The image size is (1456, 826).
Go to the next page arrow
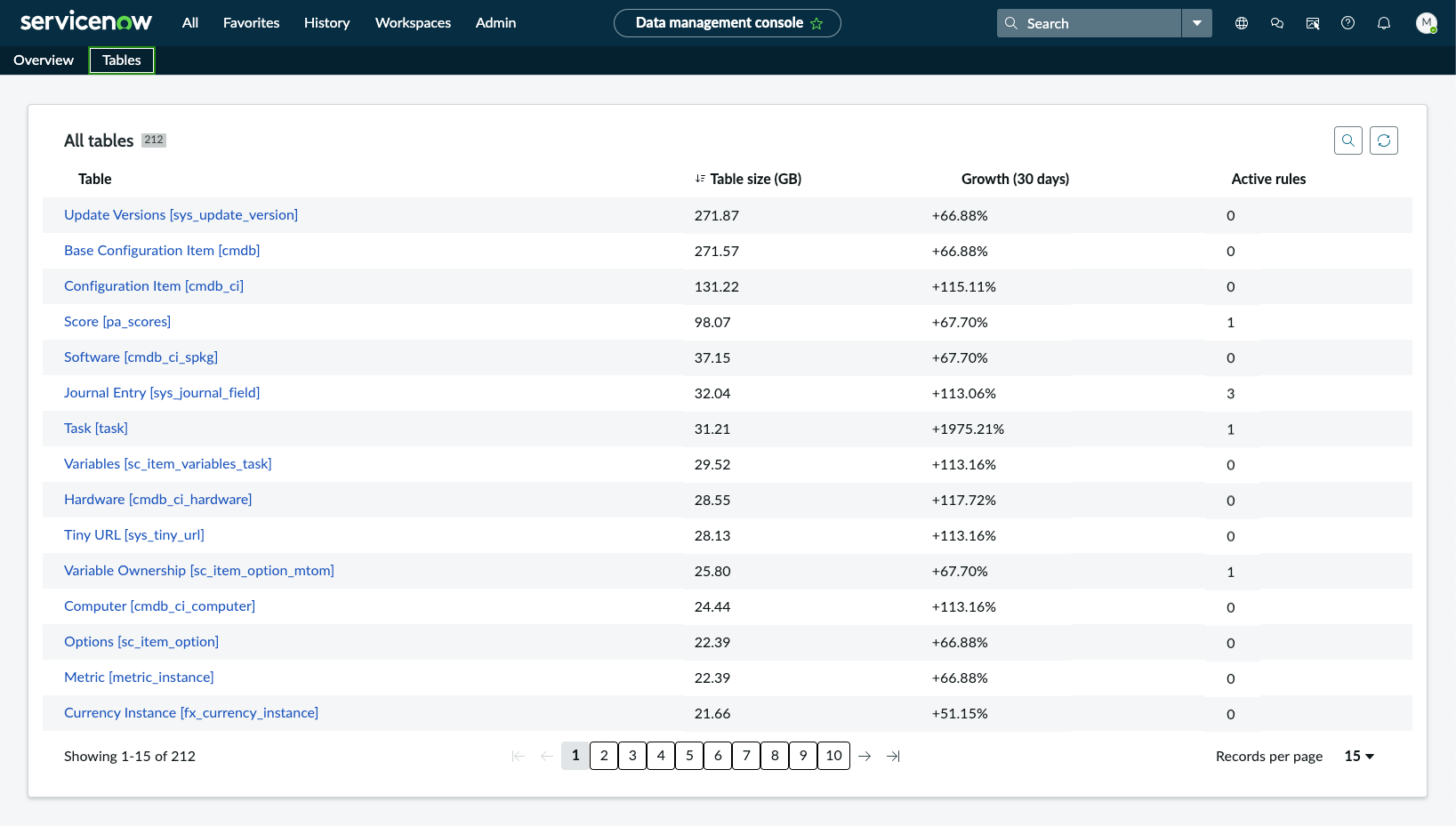pos(865,756)
